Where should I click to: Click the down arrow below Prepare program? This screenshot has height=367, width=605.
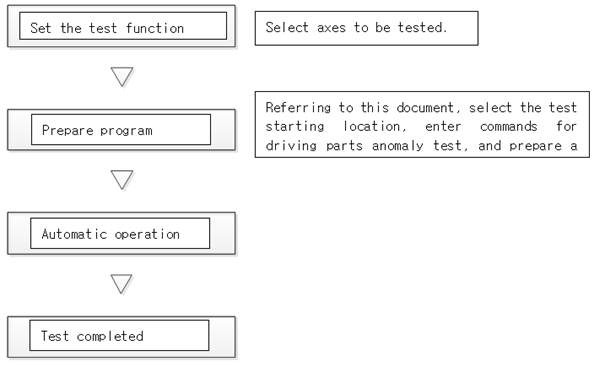(x=122, y=180)
